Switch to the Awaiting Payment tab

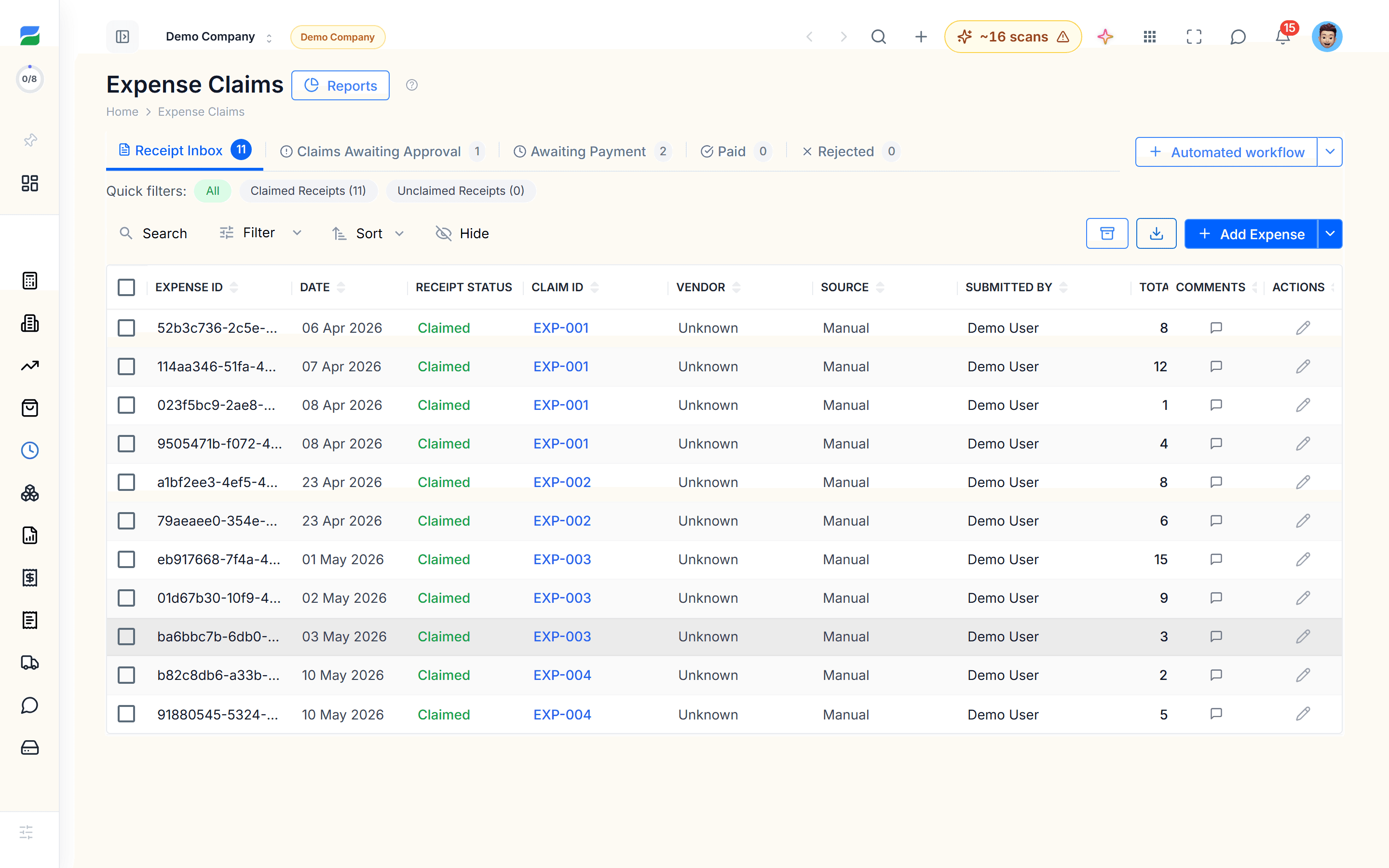(x=592, y=151)
